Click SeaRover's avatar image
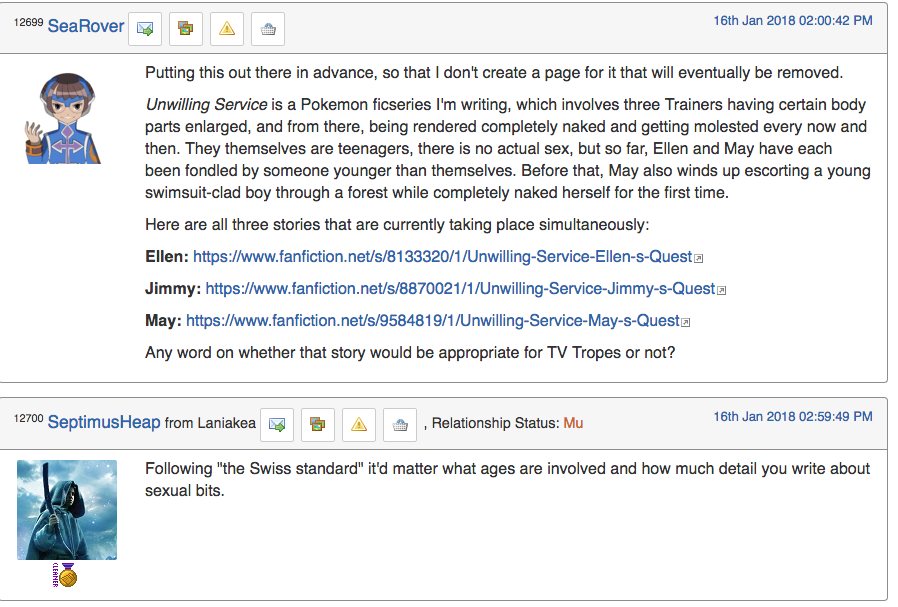This screenshot has width=898, height=607. pos(63,119)
